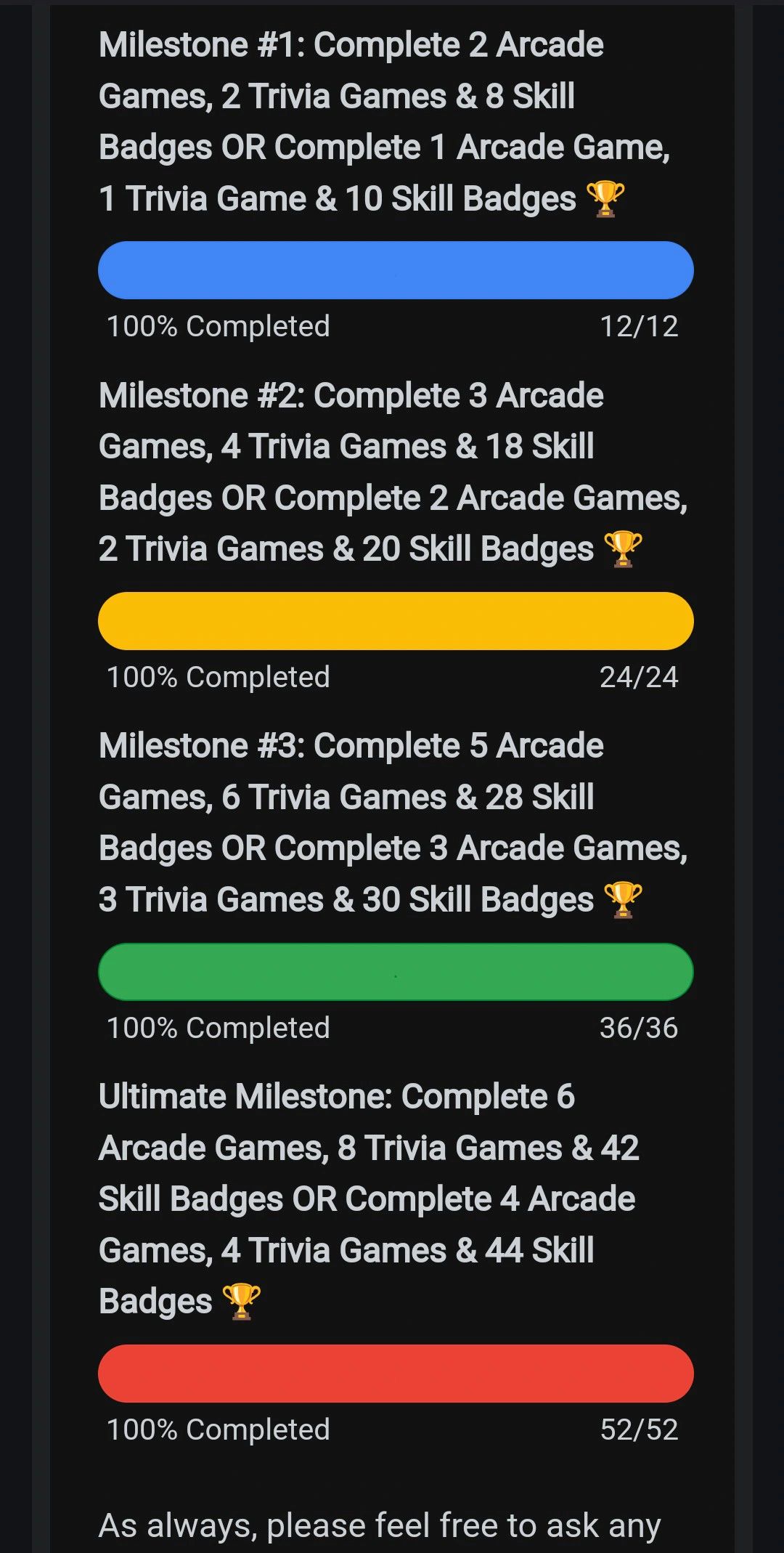Click the yellow Milestone #2 progress bar
The image size is (784, 1553).
[396, 621]
